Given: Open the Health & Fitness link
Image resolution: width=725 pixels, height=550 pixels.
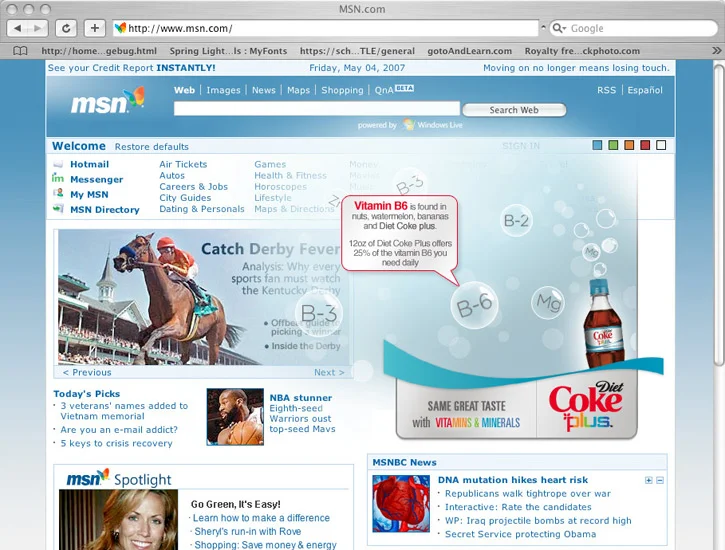Looking at the screenshot, I should point(290,176).
